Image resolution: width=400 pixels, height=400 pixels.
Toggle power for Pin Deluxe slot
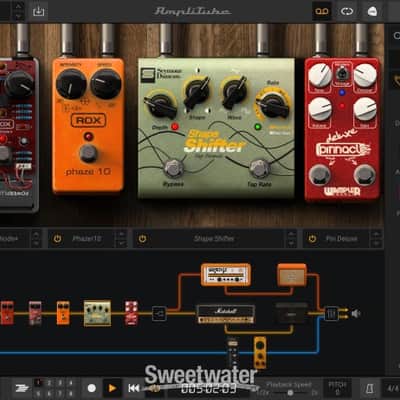point(312,239)
